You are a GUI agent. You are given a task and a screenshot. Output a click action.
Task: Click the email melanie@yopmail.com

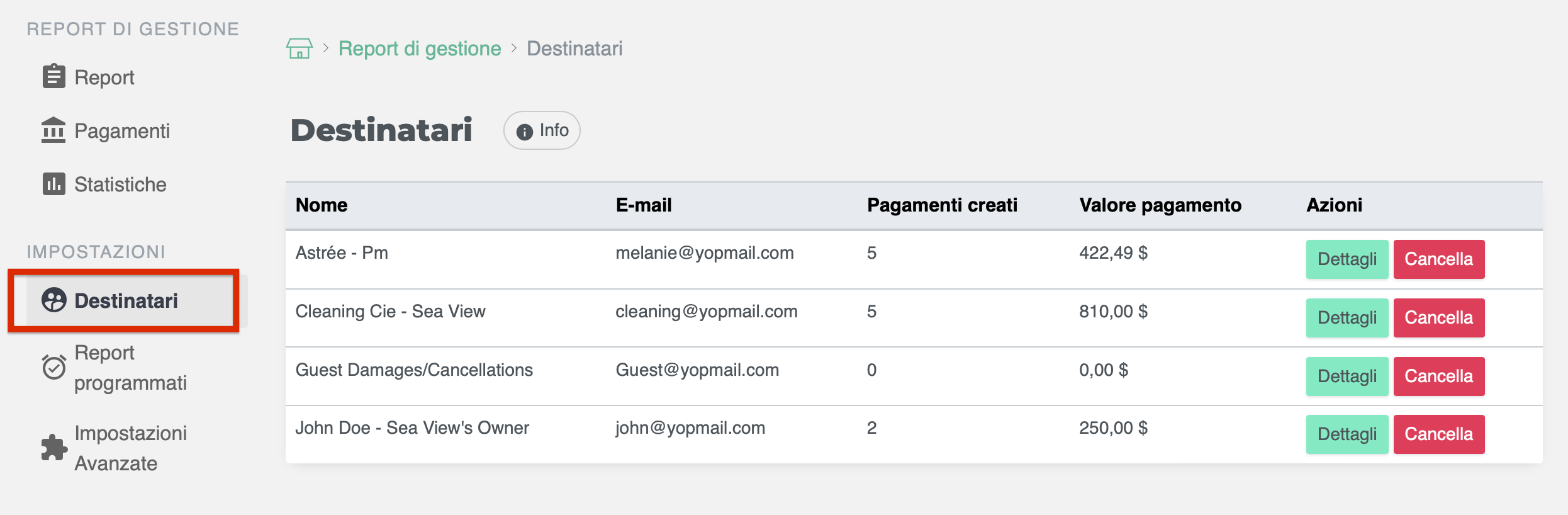tap(705, 253)
